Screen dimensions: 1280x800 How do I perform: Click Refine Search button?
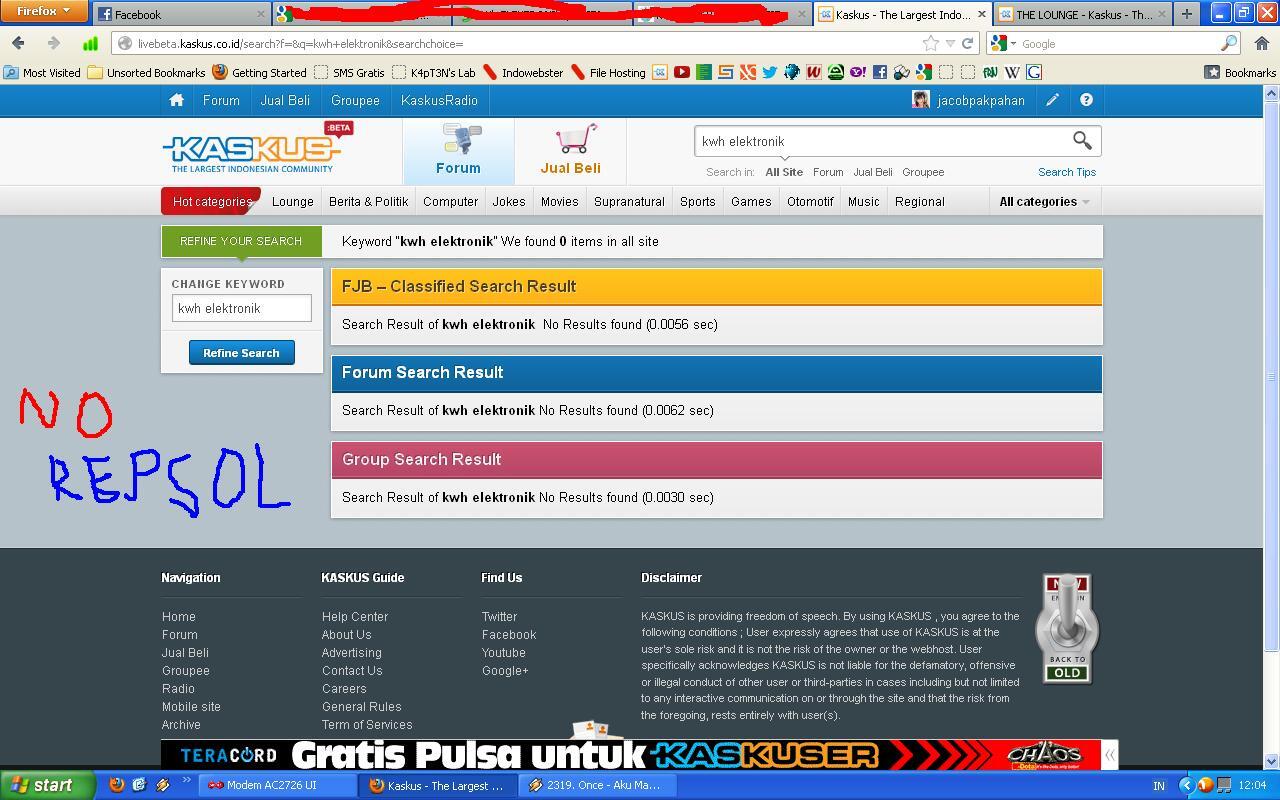point(241,352)
